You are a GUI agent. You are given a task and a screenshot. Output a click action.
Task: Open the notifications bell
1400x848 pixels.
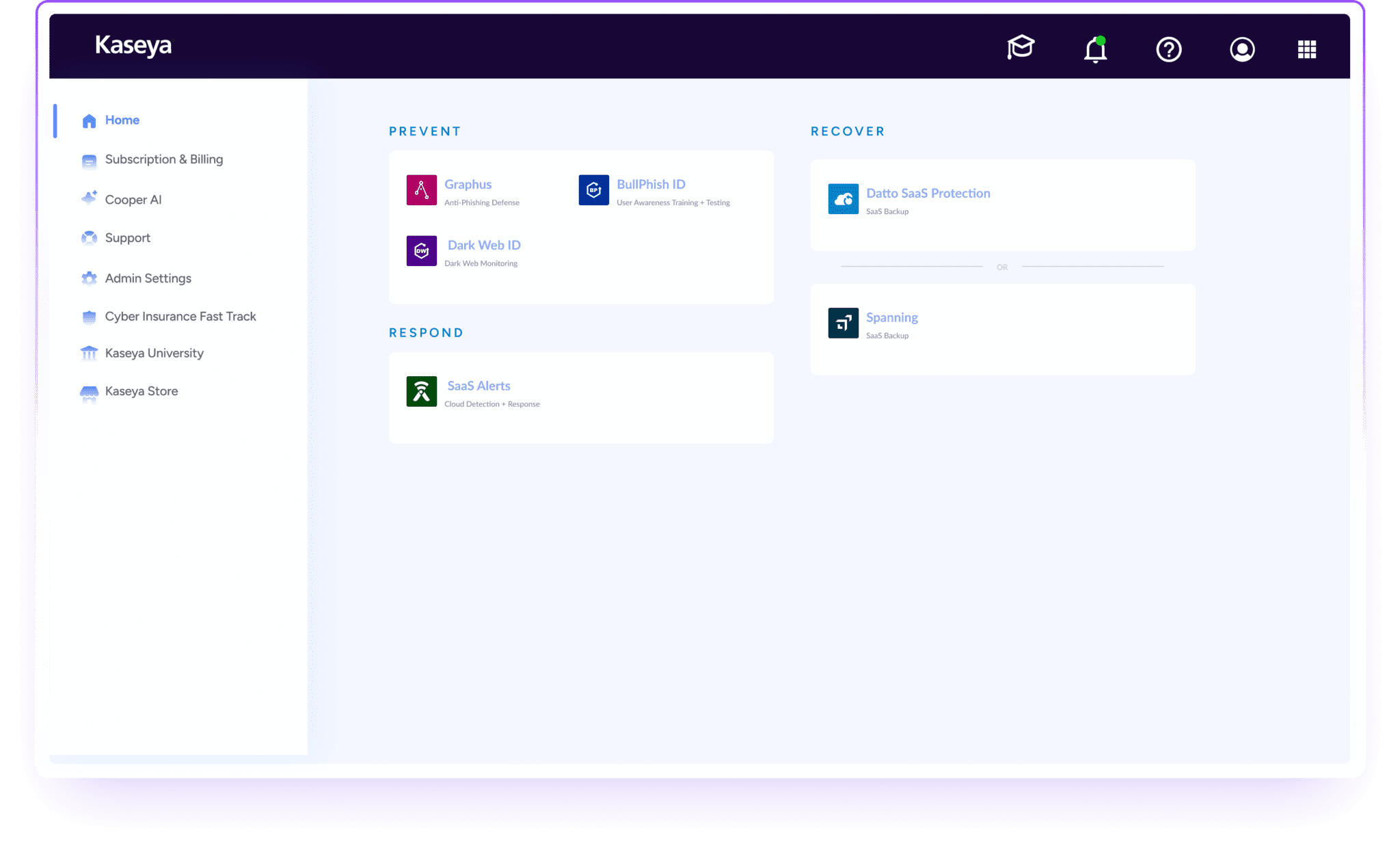(x=1095, y=49)
